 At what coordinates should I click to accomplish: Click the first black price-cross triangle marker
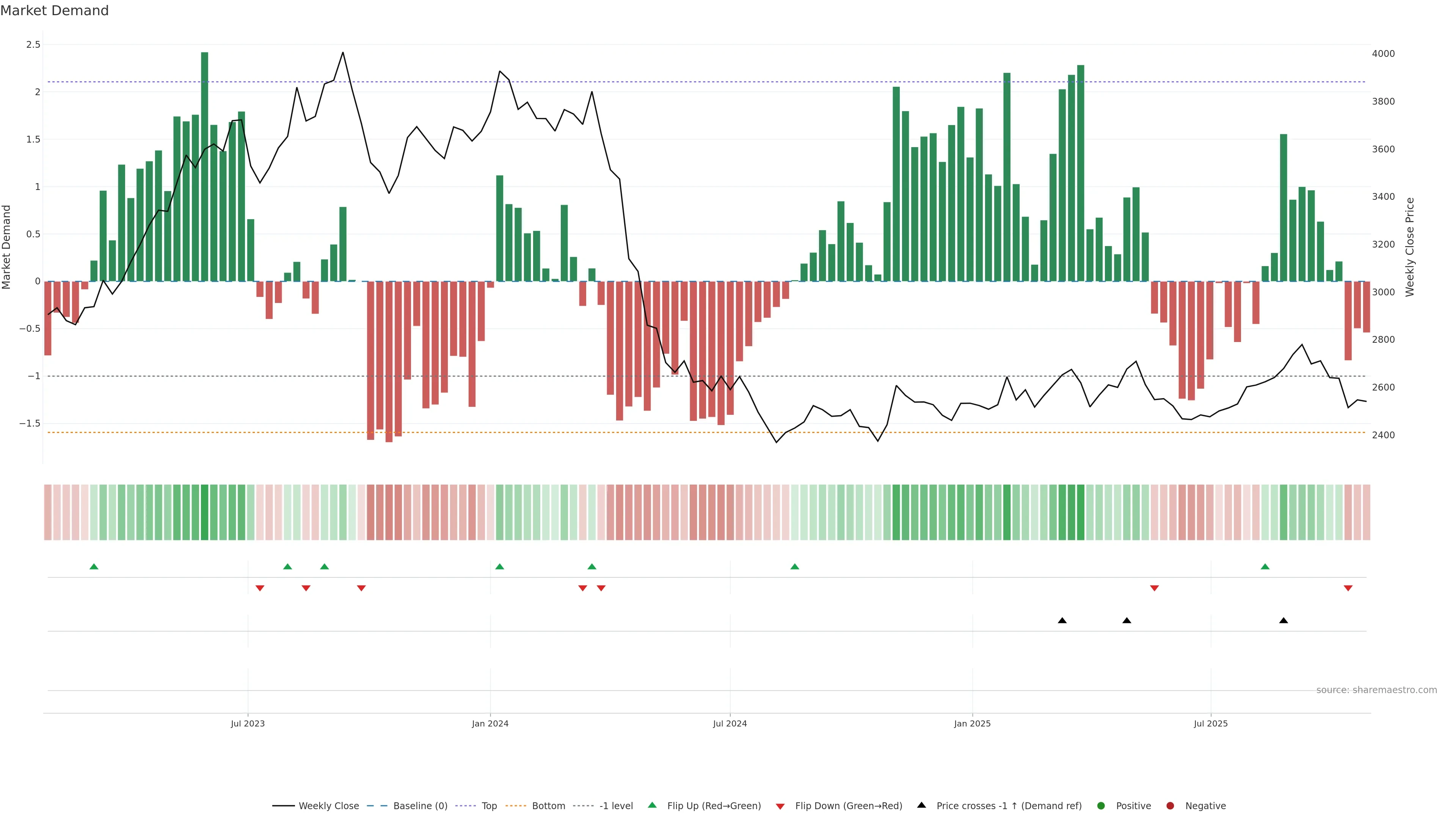[1062, 621]
